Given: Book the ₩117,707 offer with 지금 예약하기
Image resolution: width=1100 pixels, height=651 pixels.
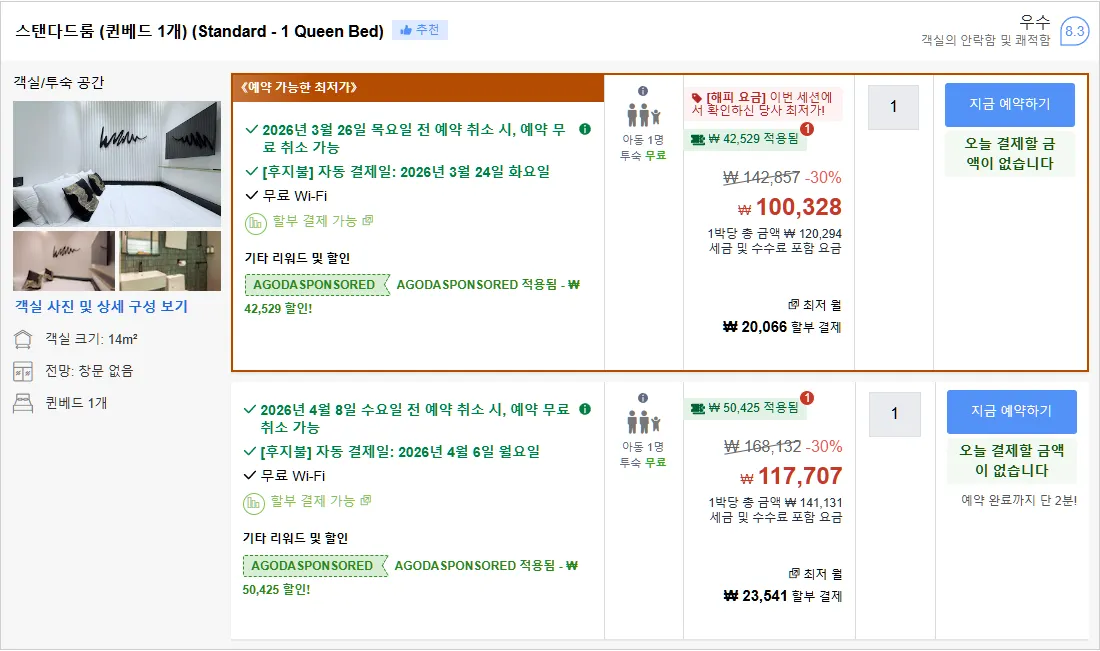Looking at the screenshot, I should click(x=1012, y=411).
